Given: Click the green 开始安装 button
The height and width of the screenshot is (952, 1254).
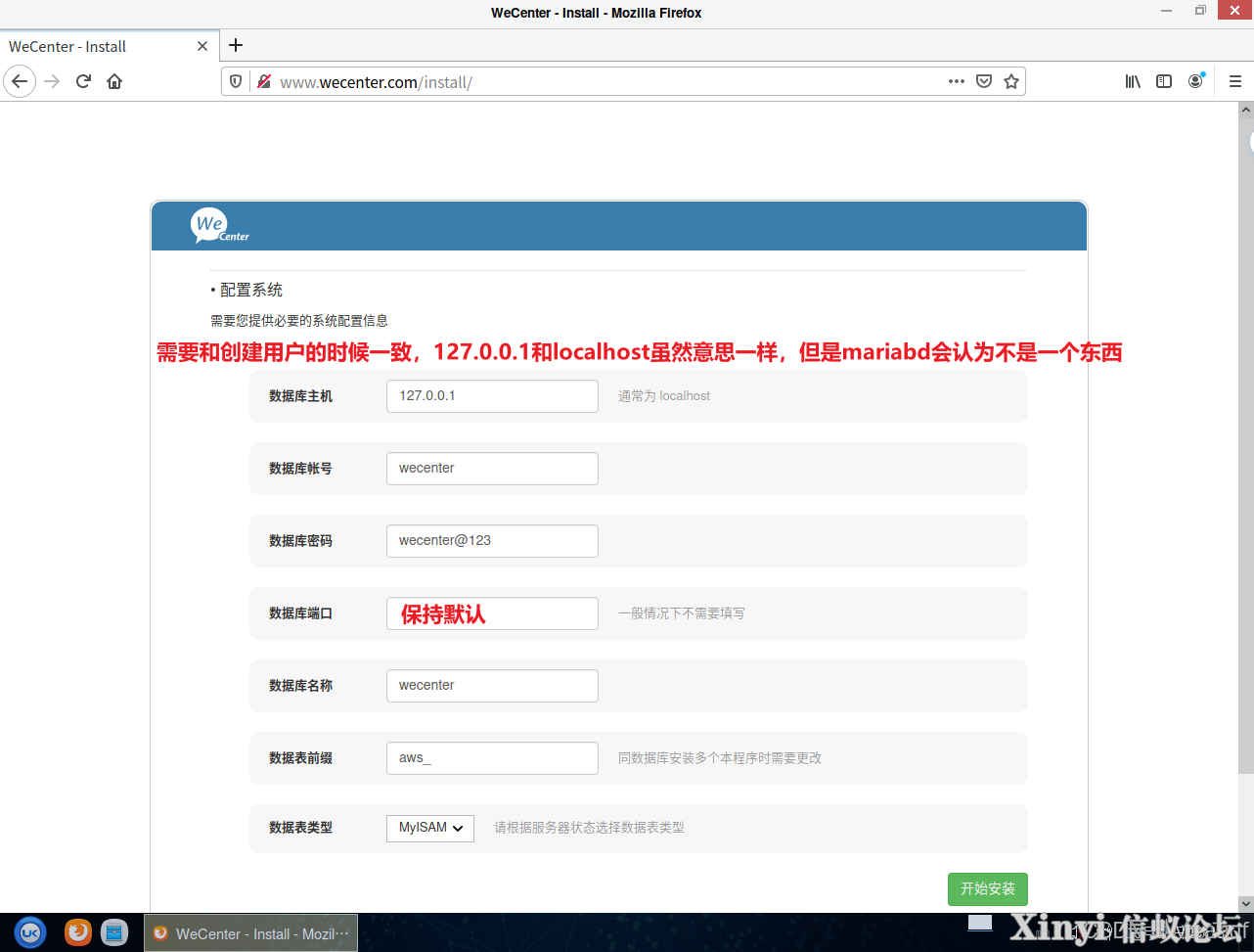Looking at the screenshot, I should tap(988, 889).
